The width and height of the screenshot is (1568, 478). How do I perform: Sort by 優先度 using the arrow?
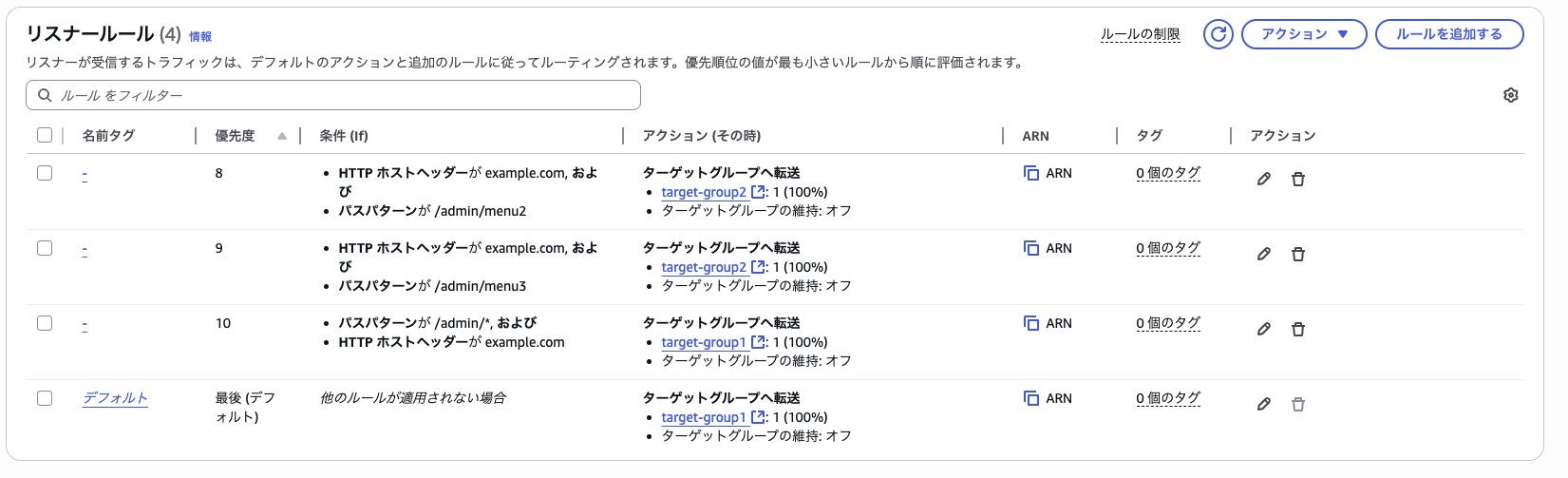(x=282, y=136)
